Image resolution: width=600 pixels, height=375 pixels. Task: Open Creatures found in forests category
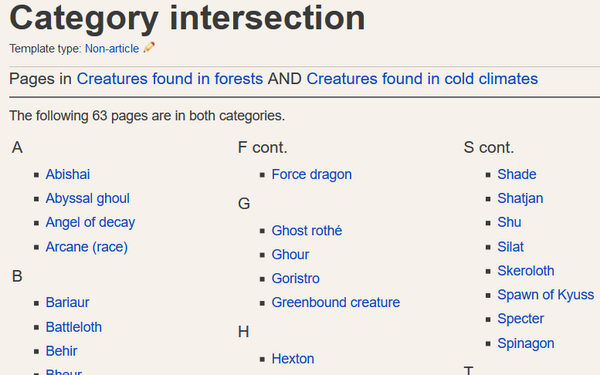170,79
